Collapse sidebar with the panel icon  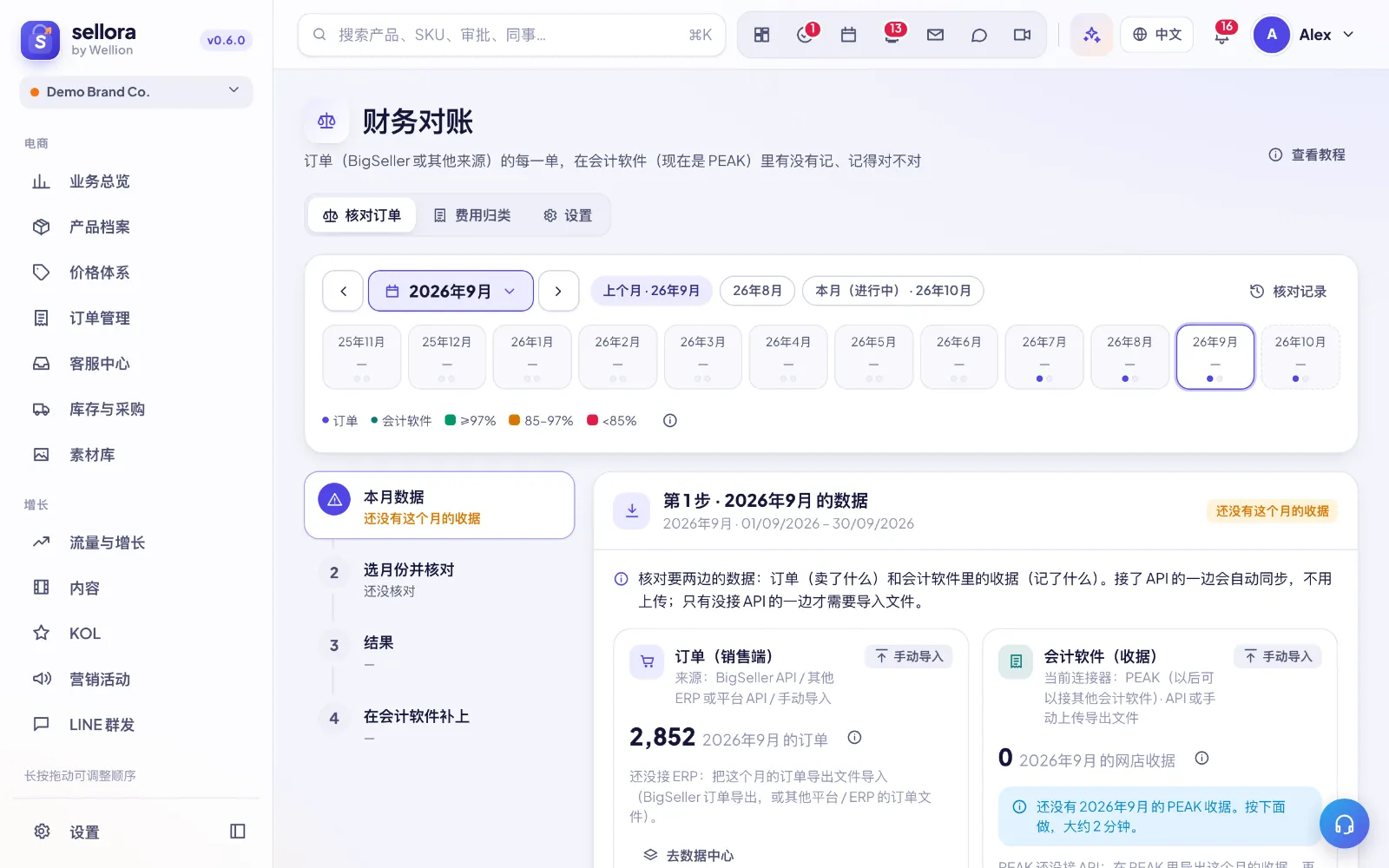237,832
